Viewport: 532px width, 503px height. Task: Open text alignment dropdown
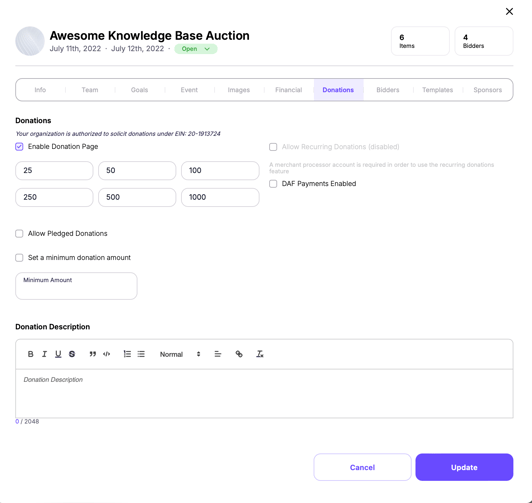coord(218,354)
